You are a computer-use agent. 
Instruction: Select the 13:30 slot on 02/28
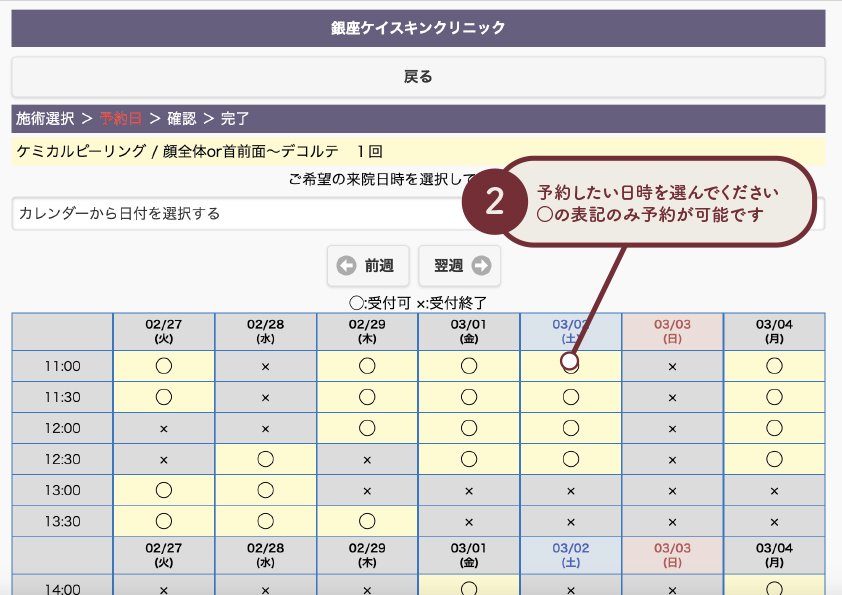(265, 522)
